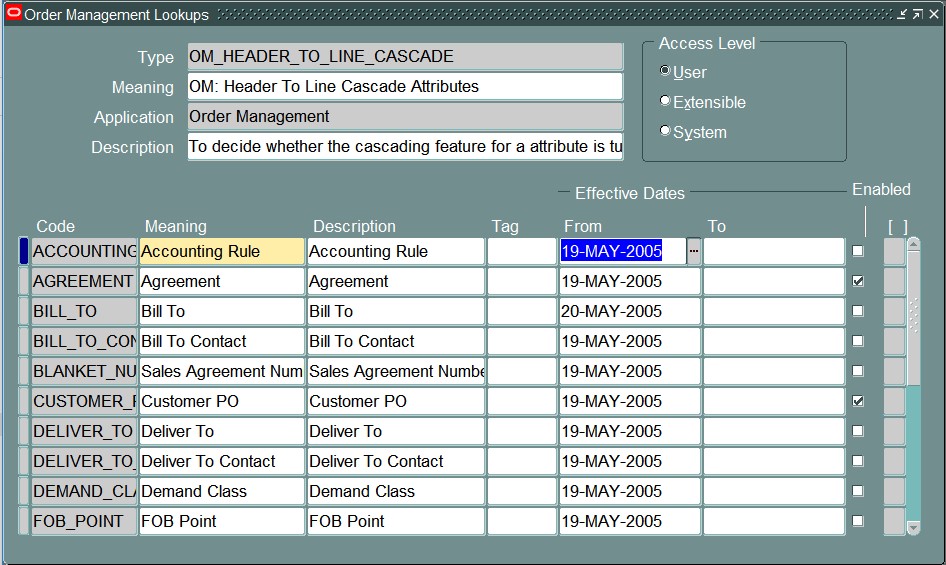Select the BLANKET_NU code cell
Screen dimensions: 946x565
[84, 371]
